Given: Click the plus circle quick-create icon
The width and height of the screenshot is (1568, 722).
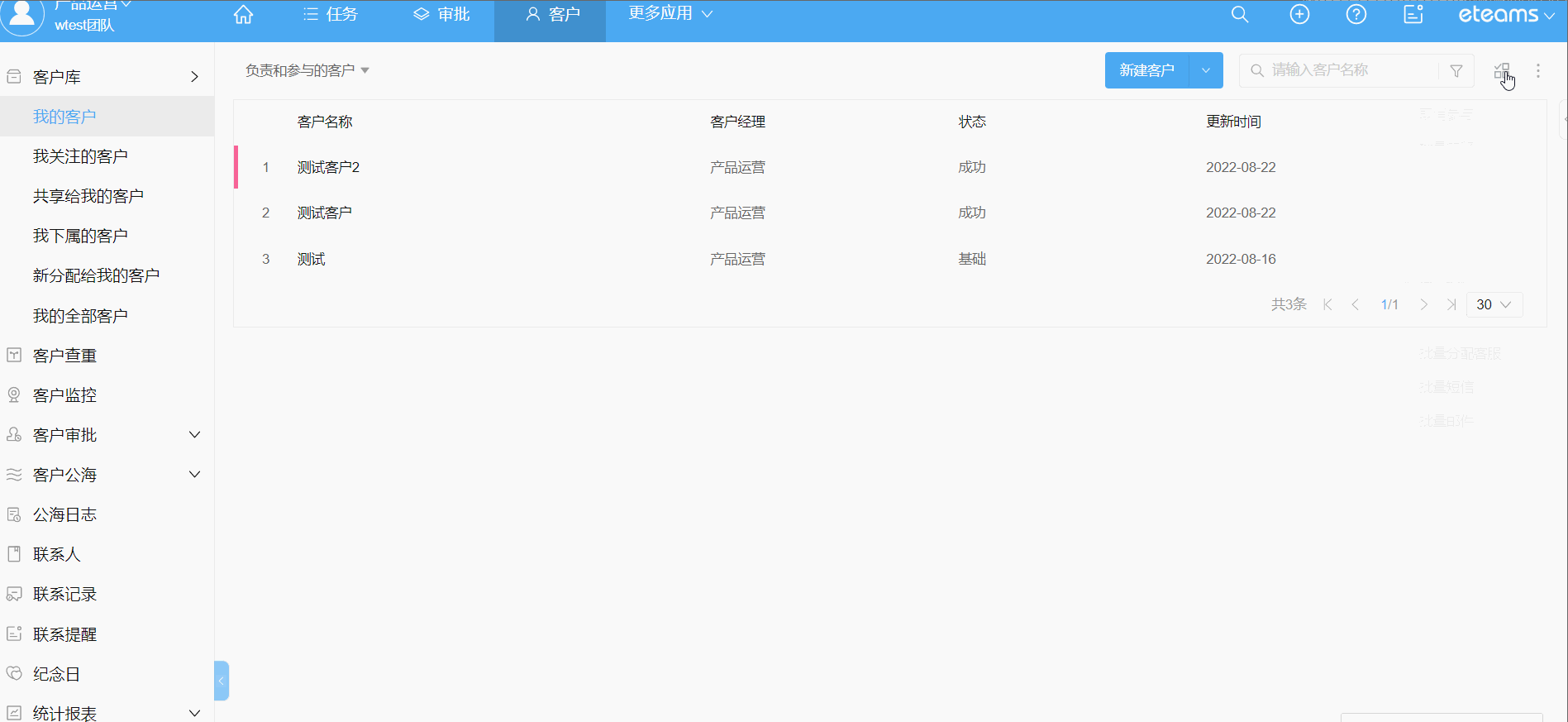Looking at the screenshot, I should (1299, 15).
